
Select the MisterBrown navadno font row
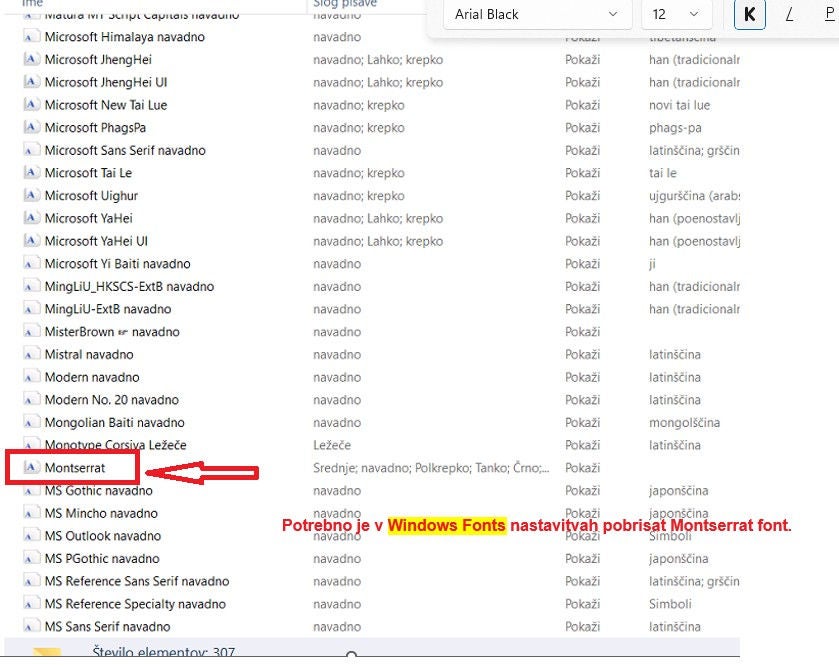pyautogui.click(x=112, y=332)
